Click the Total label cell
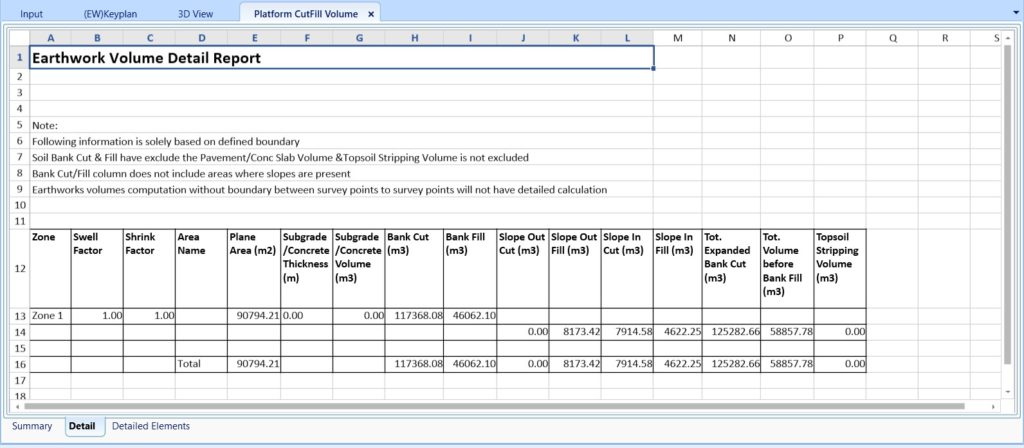Viewport: 1024px width, 448px height. (x=201, y=364)
